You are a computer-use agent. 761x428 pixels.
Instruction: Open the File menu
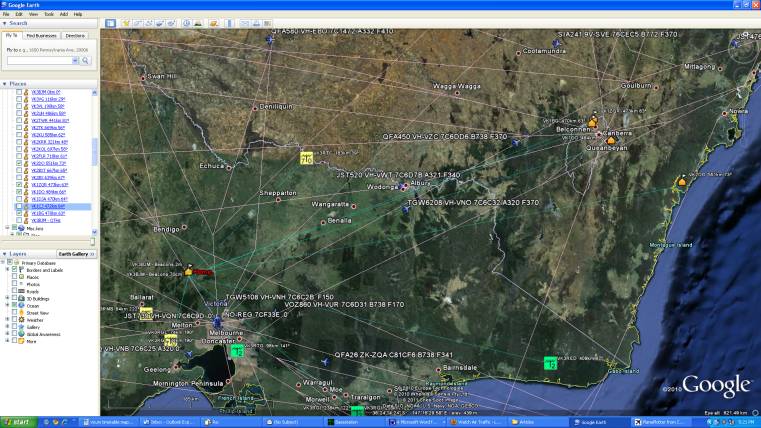coord(6,14)
